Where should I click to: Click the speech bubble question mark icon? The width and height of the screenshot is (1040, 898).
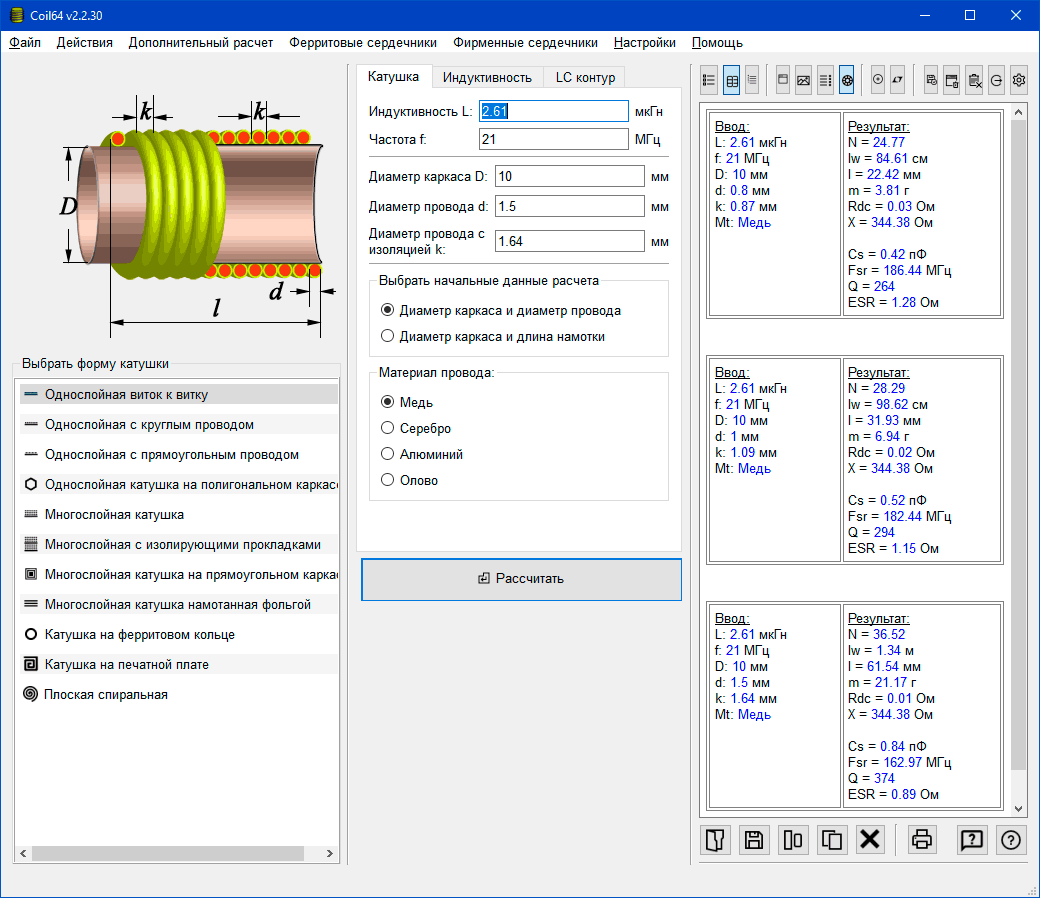click(x=972, y=840)
